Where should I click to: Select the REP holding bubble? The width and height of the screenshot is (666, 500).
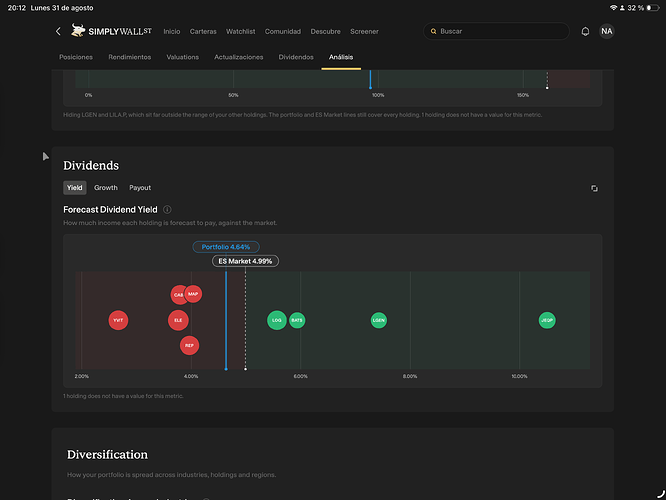pos(189,345)
